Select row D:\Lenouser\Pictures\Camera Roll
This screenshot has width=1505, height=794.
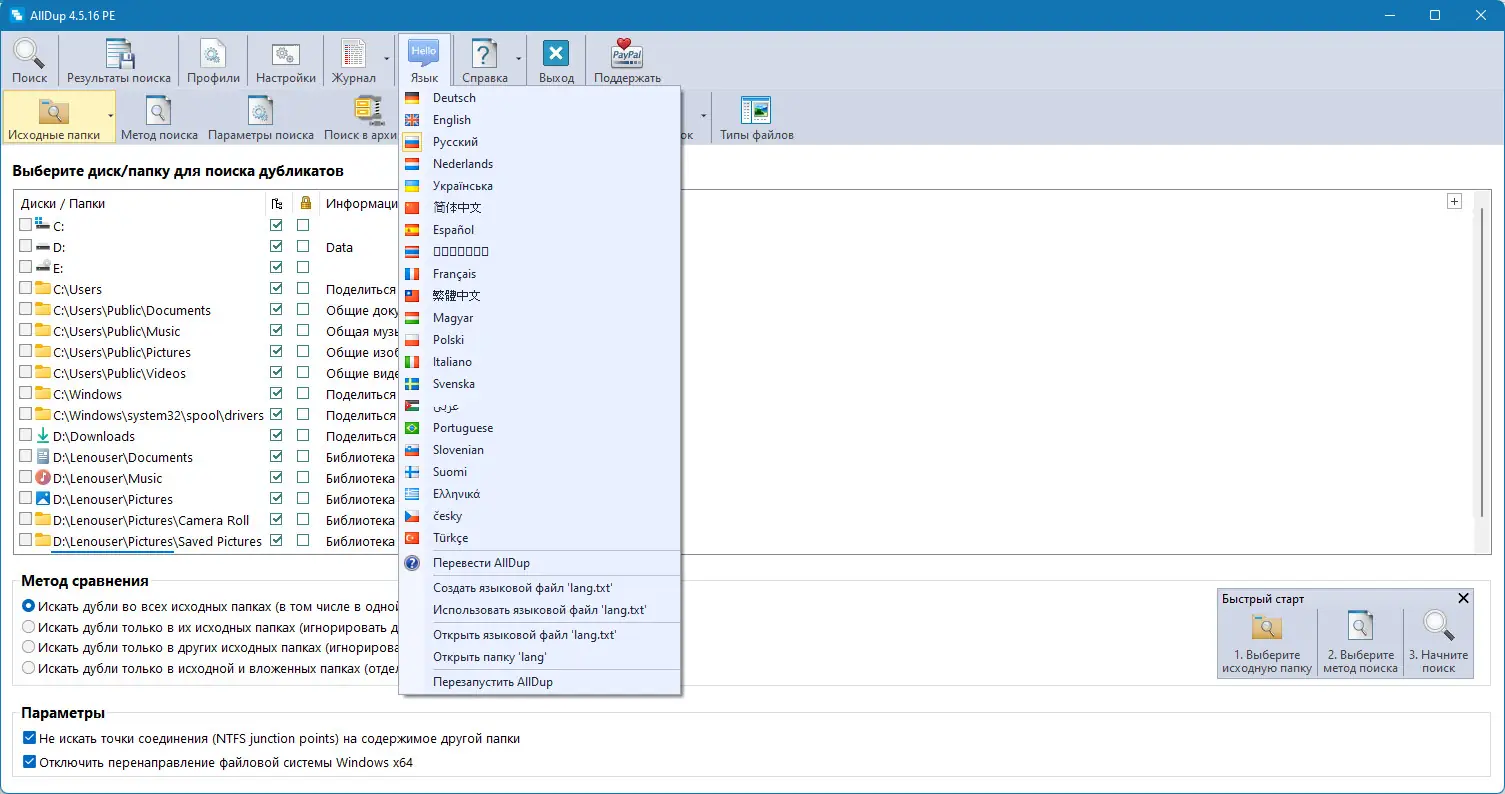click(x=151, y=520)
